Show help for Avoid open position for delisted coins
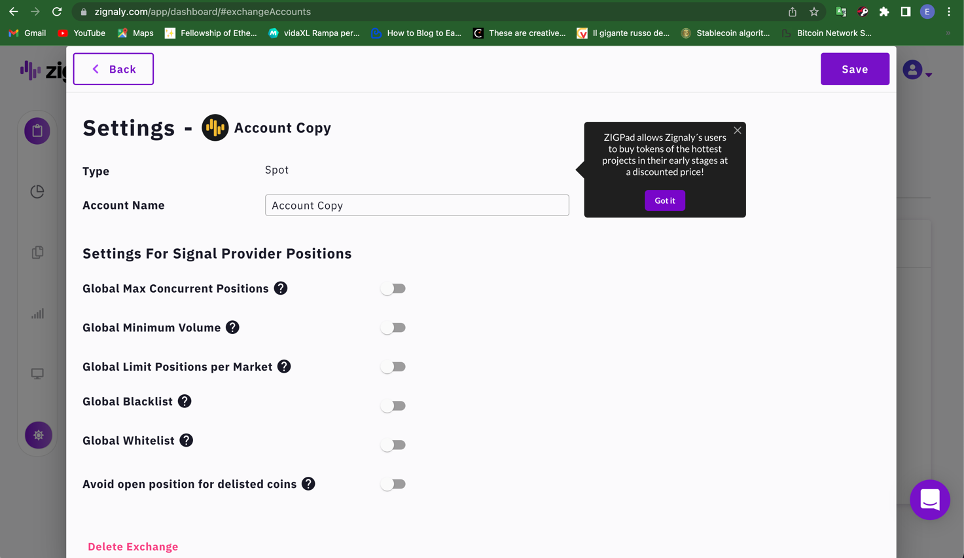The width and height of the screenshot is (964, 558). click(309, 484)
